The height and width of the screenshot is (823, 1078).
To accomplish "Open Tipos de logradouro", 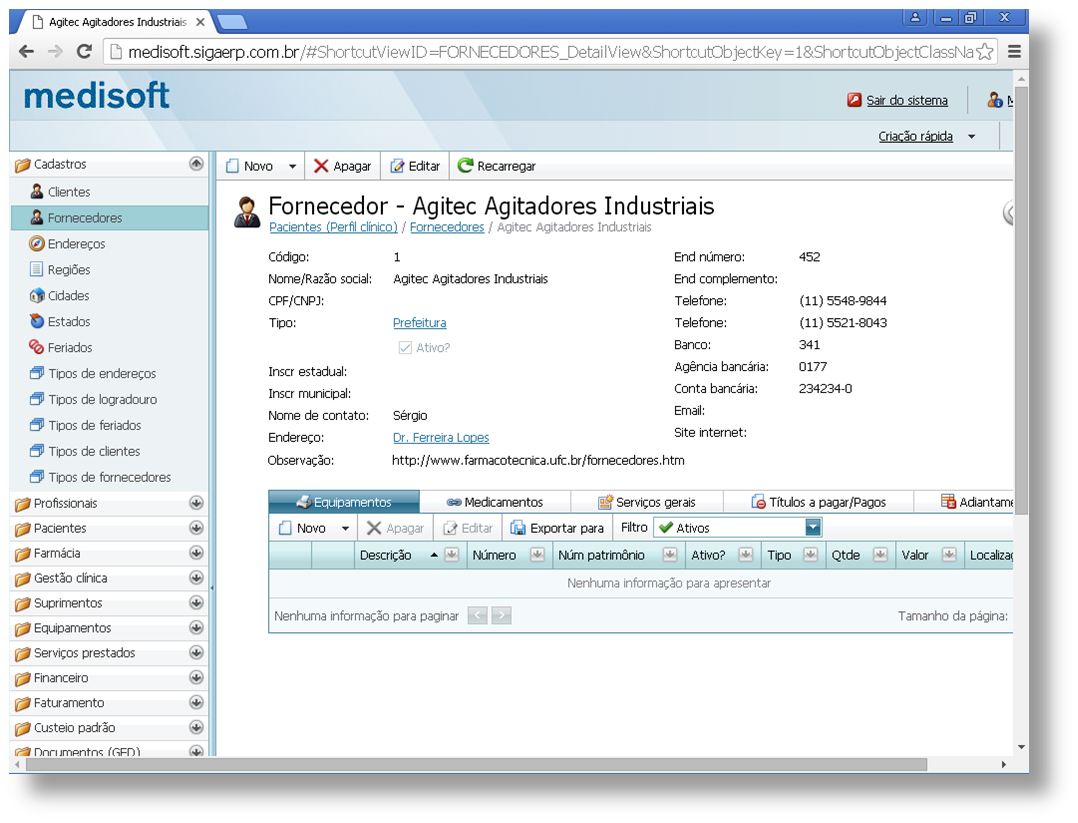I will [x=94, y=399].
